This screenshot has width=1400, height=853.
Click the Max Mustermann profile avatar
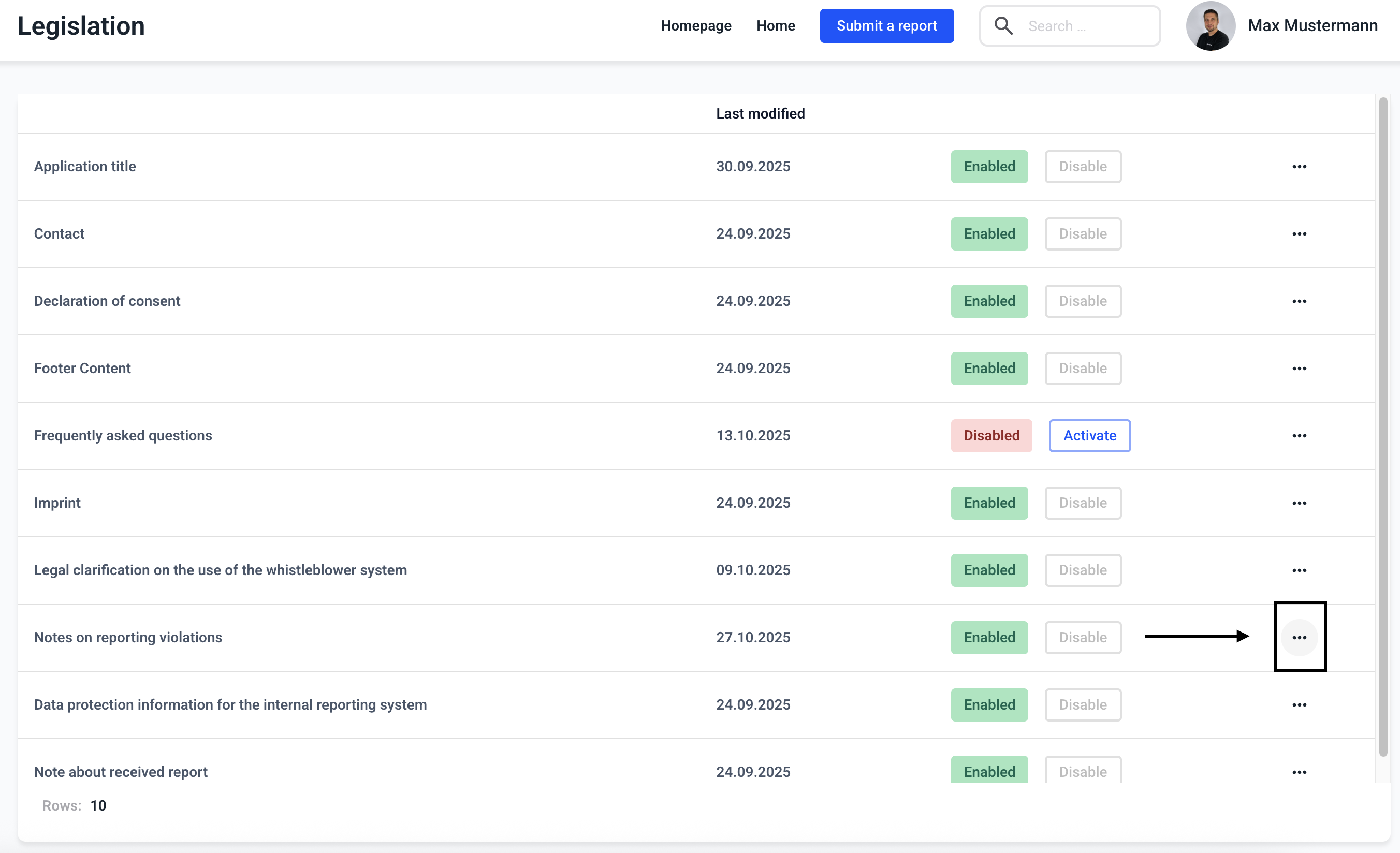click(x=1210, y=25)
